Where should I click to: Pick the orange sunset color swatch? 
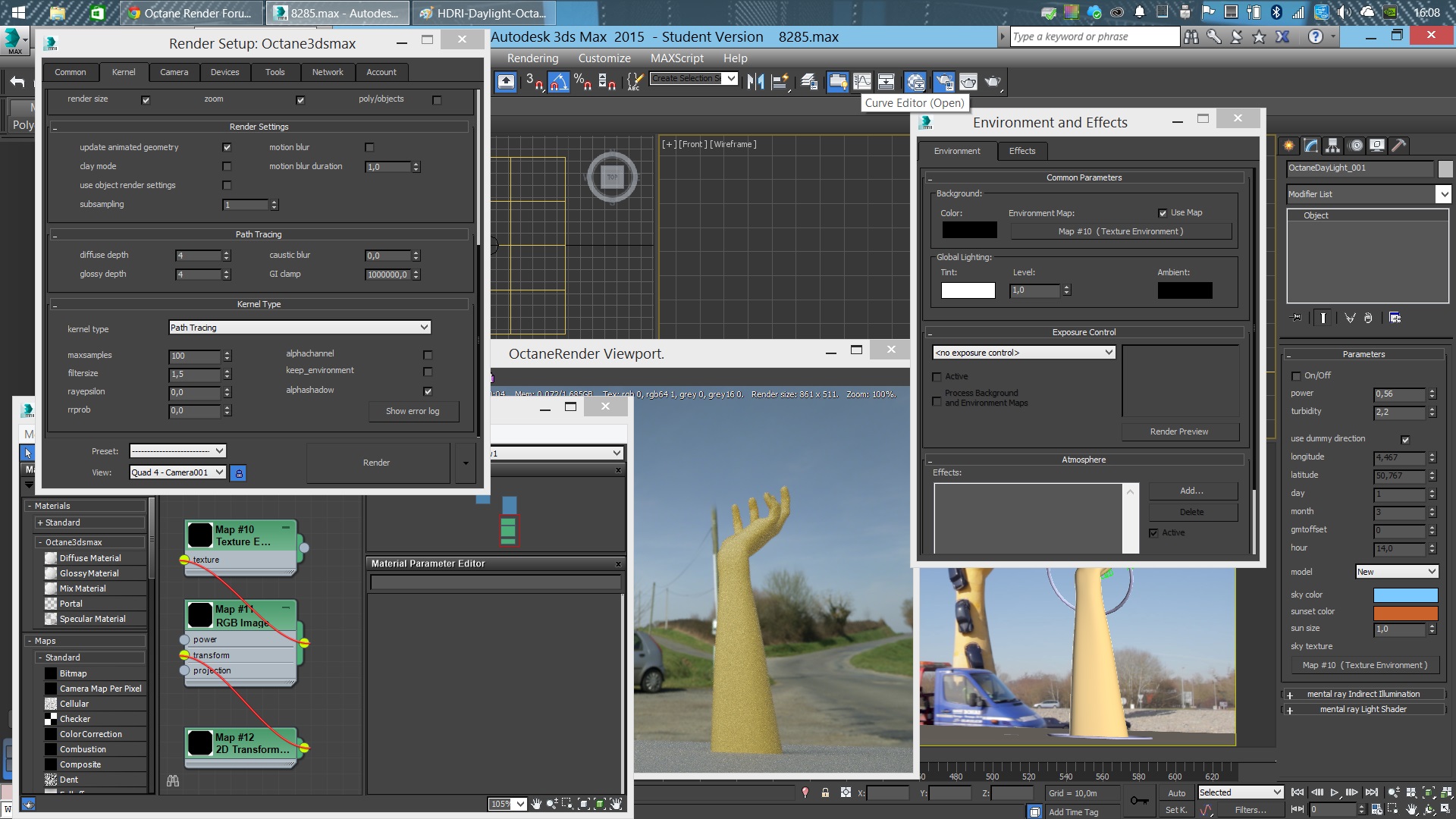pyautogui.click(x=1405, y=612)
